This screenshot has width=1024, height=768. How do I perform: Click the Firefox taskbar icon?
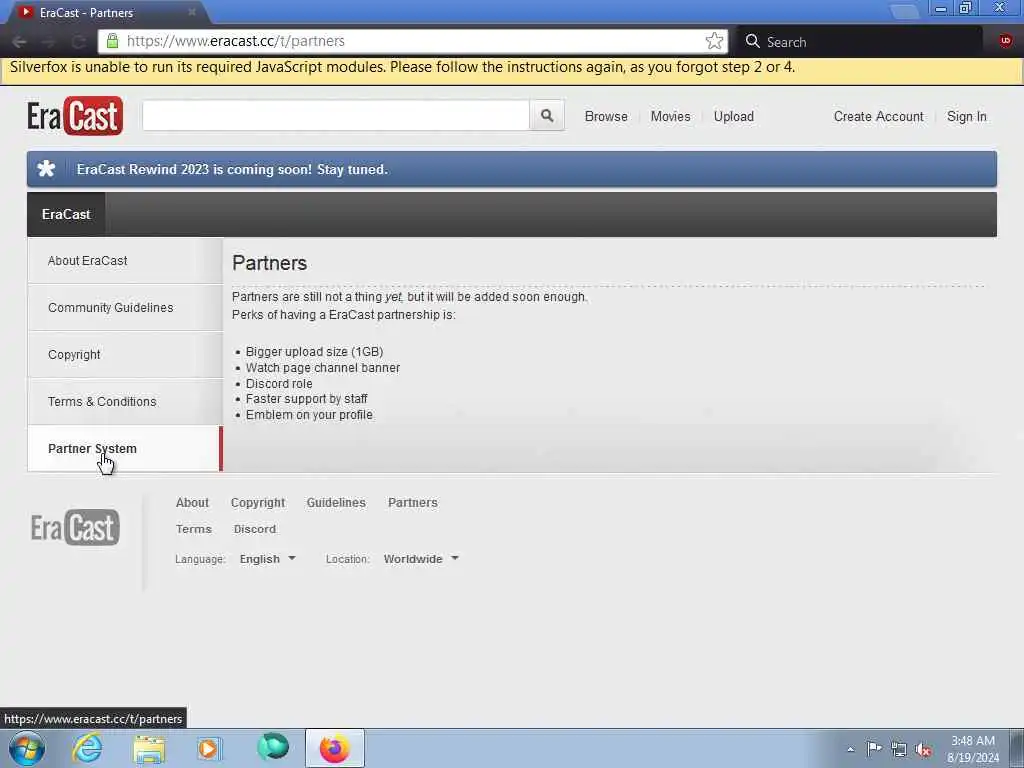point(334,748)
